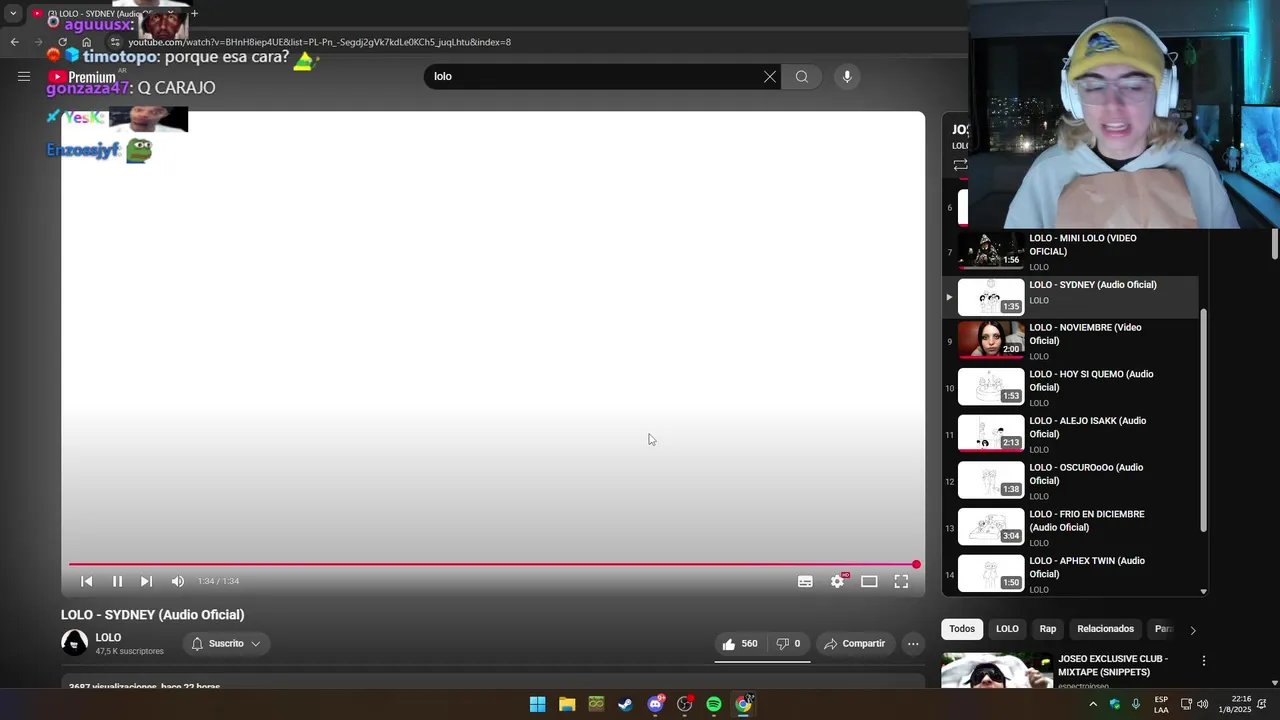Viewport: 1280px width, 720px height.
Task: Go to YouTube Premium home logo
Action: point(82,77)
